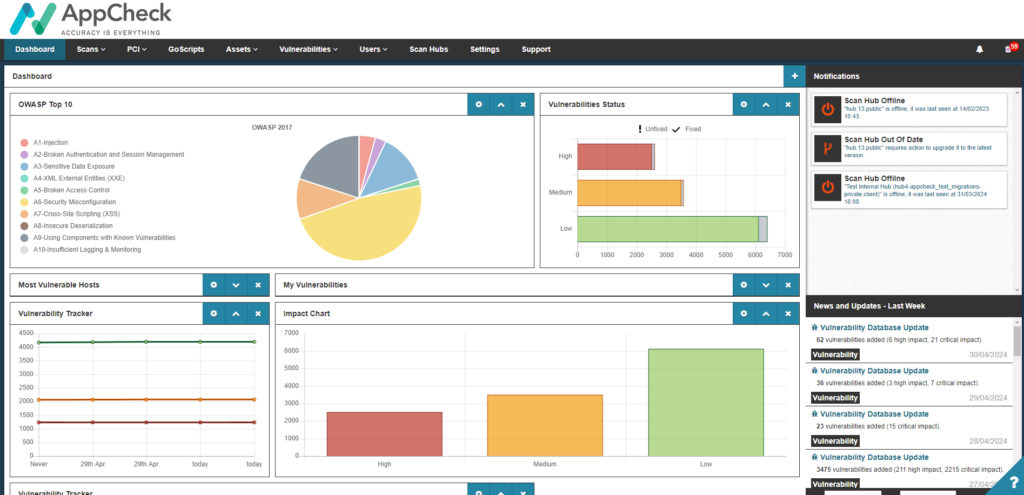This screenshot has height=495, width=1024.
Task: Open the basket icon with 59 badge
Action: pyautogui.click(x=1008, y=49)
